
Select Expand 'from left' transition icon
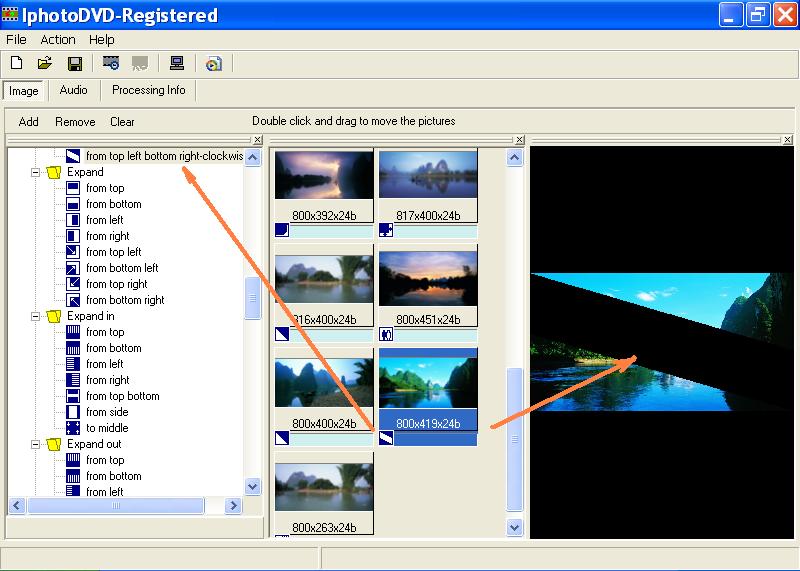point(73,220)
